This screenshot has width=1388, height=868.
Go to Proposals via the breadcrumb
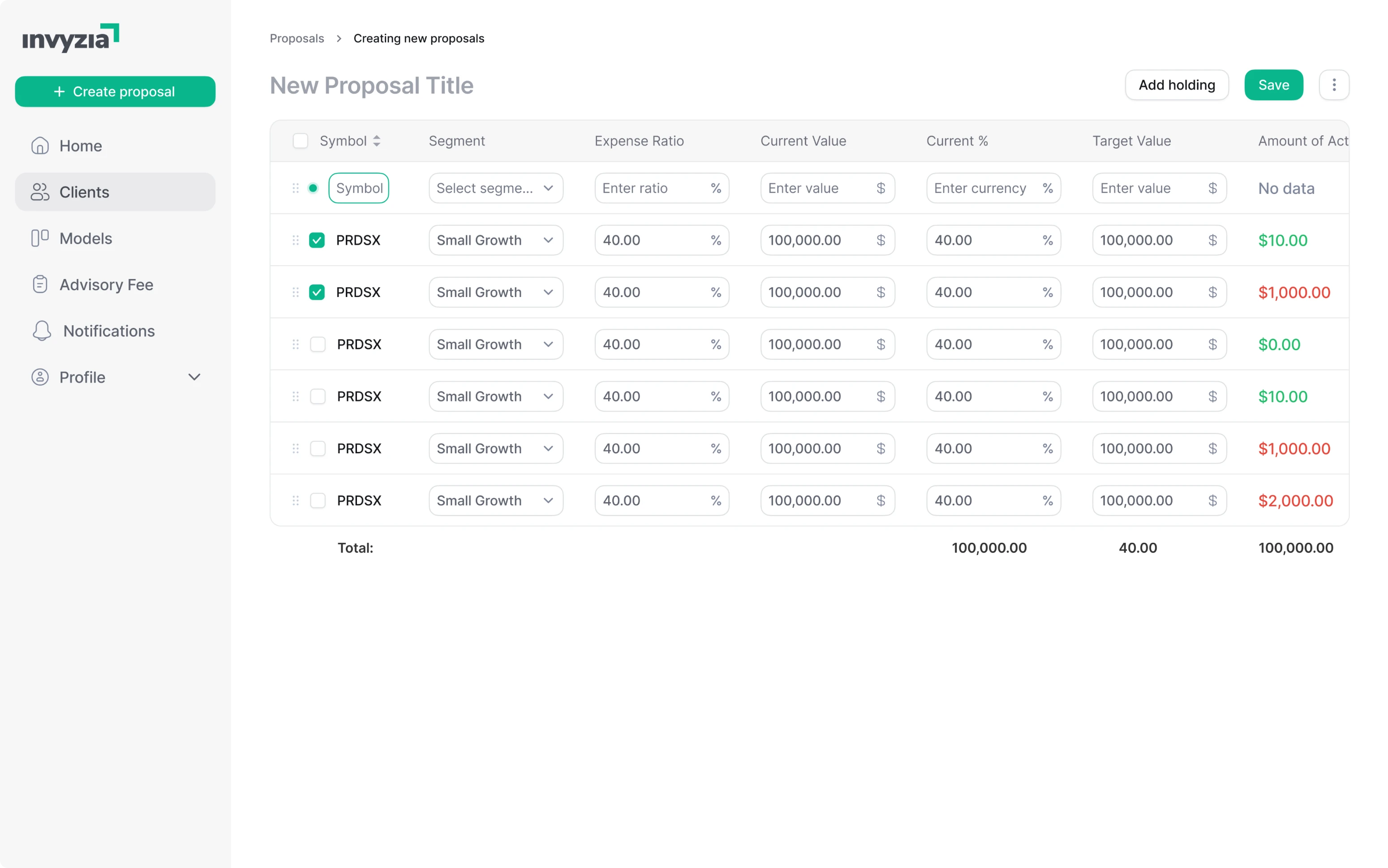[x=297, y=38]
